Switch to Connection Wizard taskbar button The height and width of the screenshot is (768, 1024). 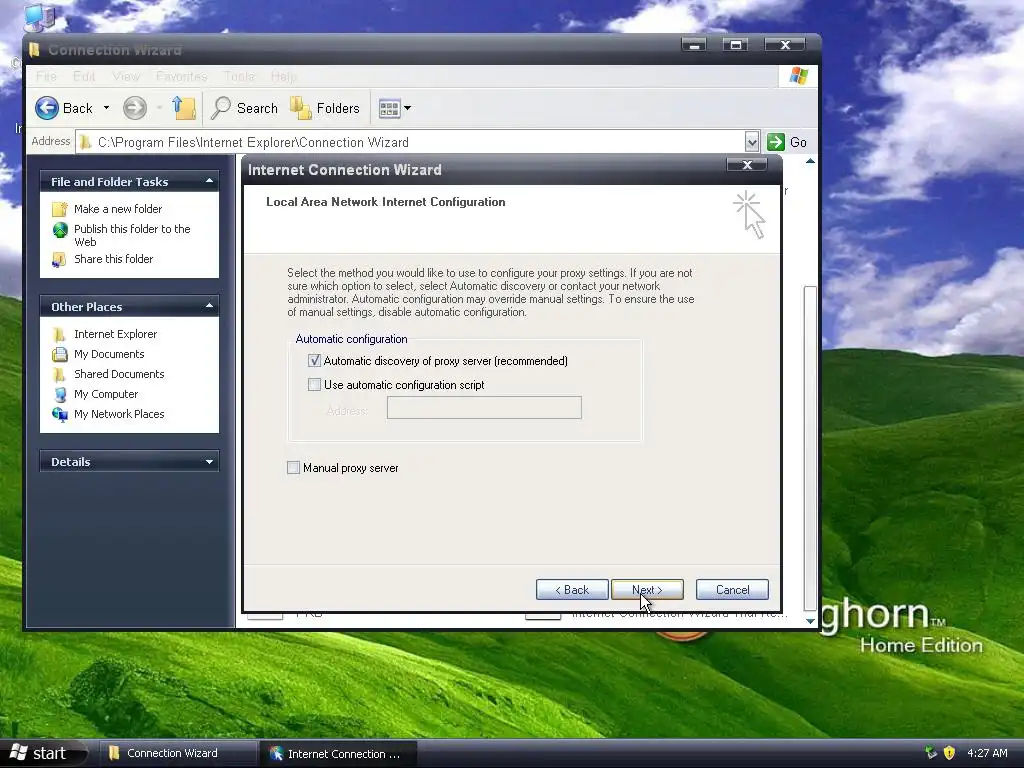point(176,753)
